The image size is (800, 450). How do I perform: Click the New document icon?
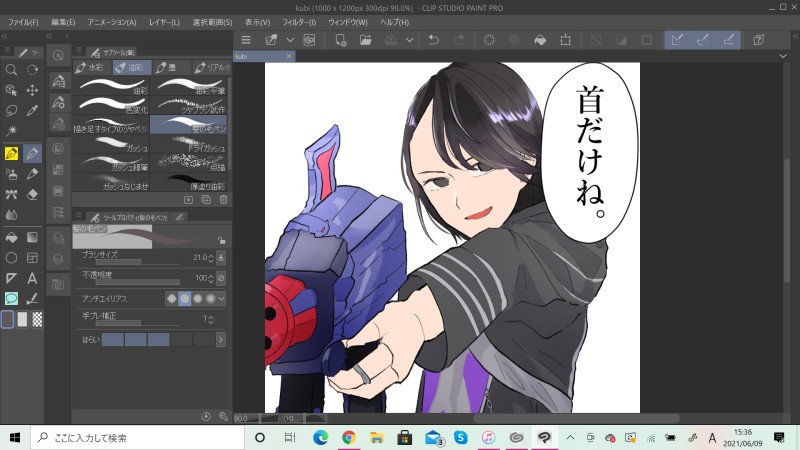coord(340,40)
